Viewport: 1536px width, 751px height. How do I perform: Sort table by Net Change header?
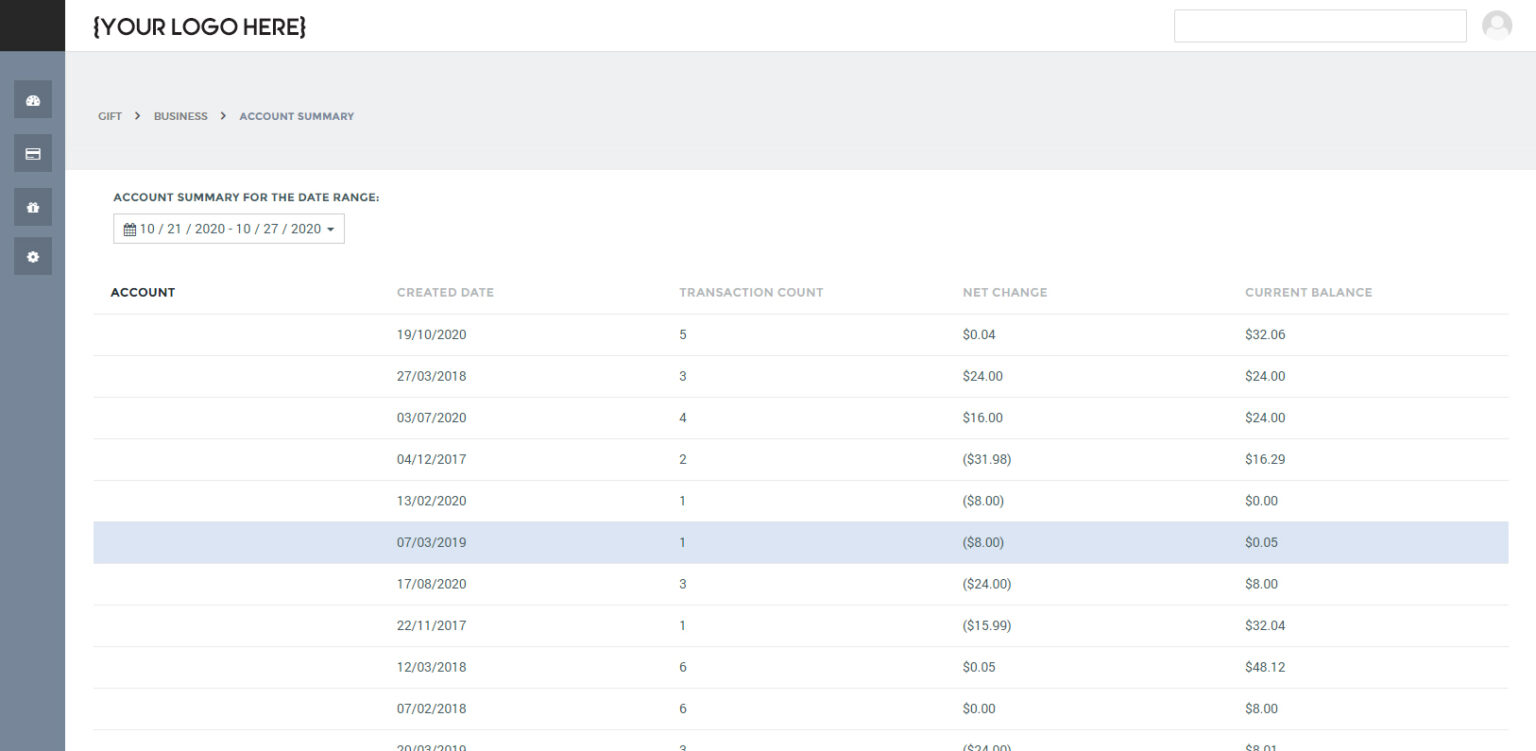coord(1004,293)
